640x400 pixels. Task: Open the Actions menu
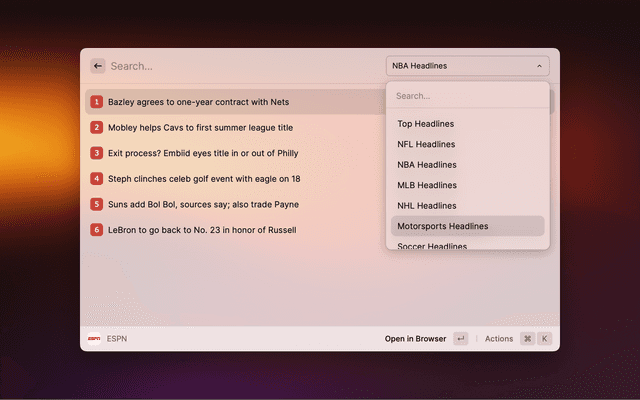(x=499, y=339)
